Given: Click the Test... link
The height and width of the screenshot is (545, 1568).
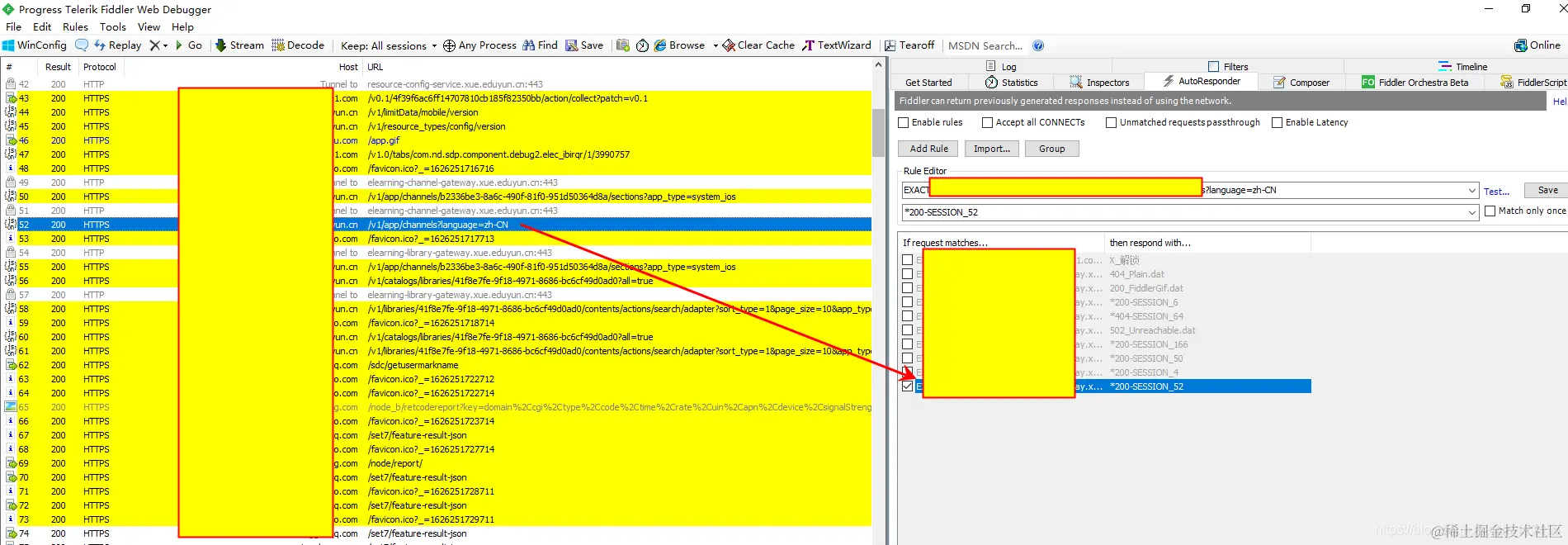Looking at the screenshot, I should tap(1496, 191).
